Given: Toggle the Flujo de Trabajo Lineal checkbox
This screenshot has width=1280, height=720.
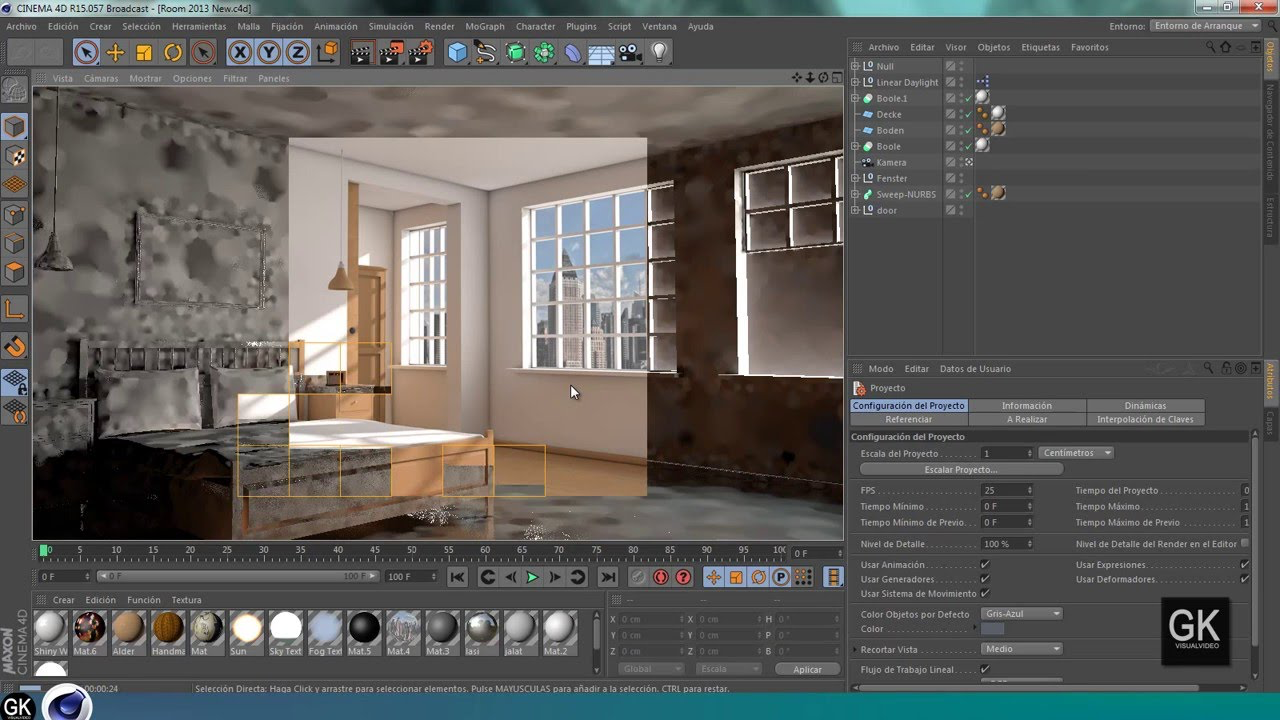Looking at the screenshot, I should click(985, 669).
